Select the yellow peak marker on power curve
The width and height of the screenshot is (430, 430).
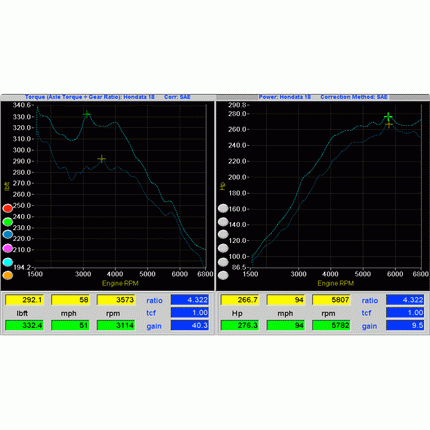(x=389, y=125)
